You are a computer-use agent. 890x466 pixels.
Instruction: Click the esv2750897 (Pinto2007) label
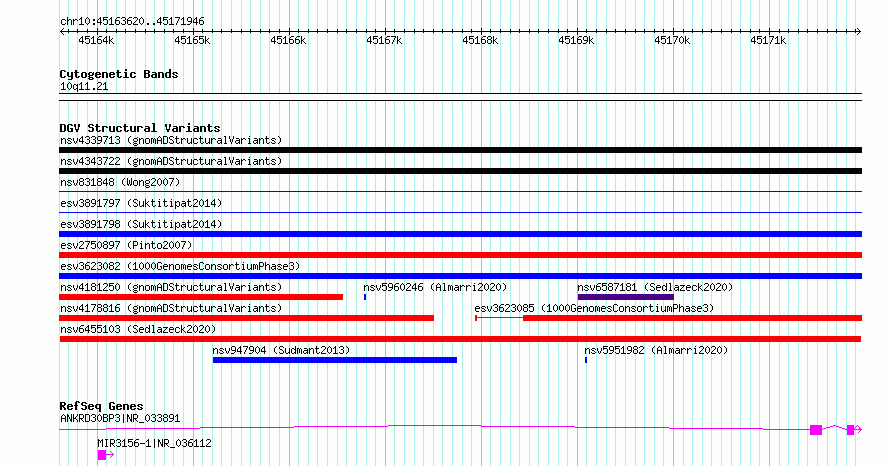pyautogui.click(x=126, y=245)
